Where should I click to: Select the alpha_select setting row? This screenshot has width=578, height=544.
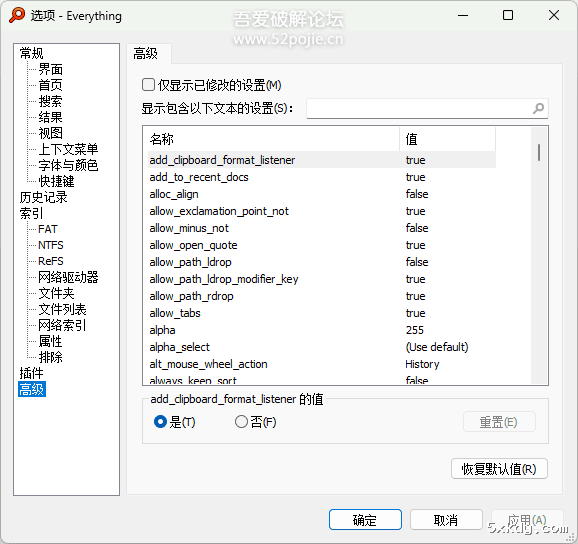[322, 347]
